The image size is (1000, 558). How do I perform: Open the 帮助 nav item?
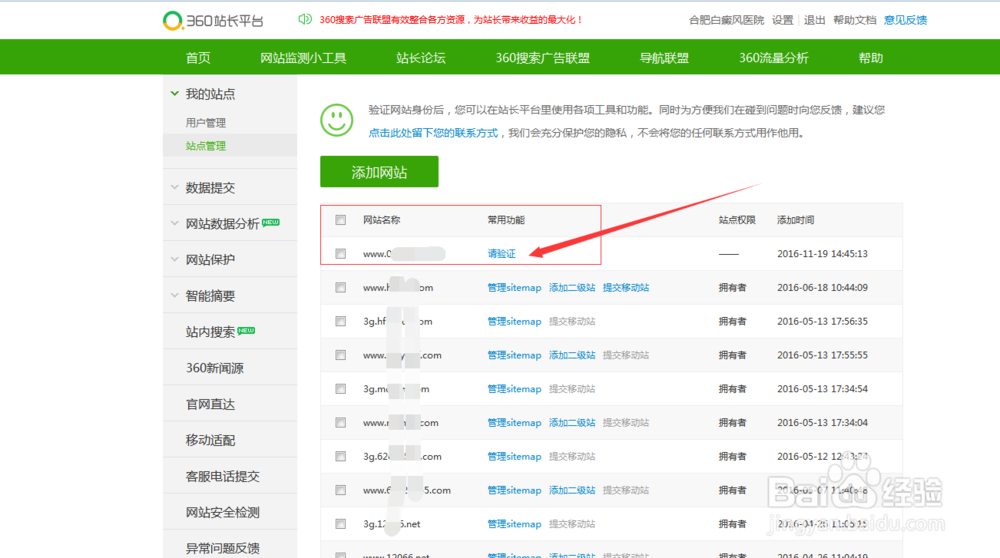click(x=871, y=58)
